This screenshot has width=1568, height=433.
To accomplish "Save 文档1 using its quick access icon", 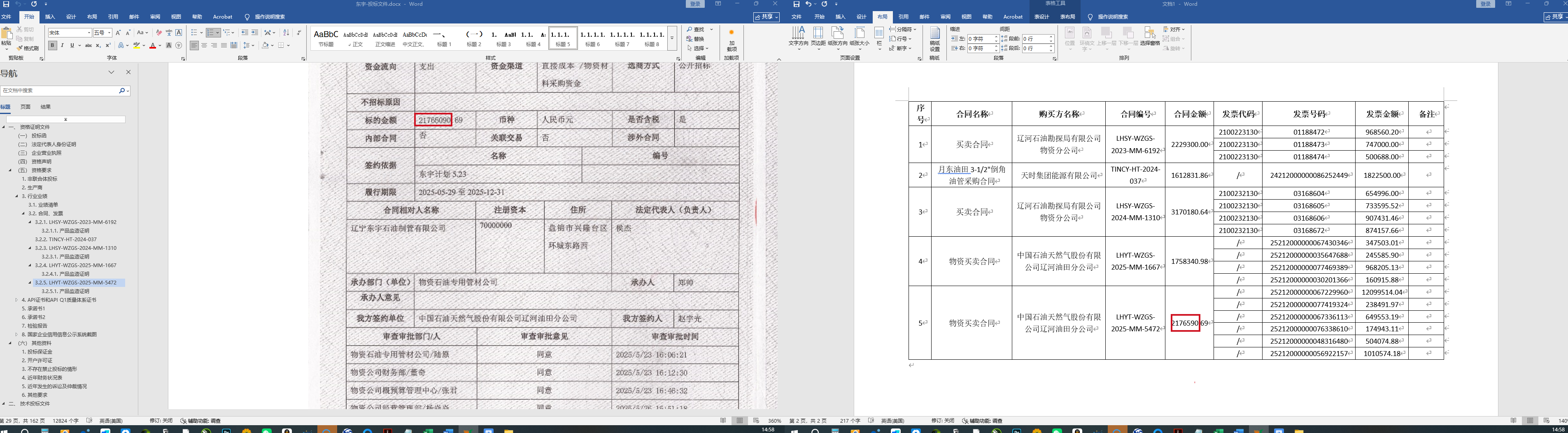I will coord(796,4).
